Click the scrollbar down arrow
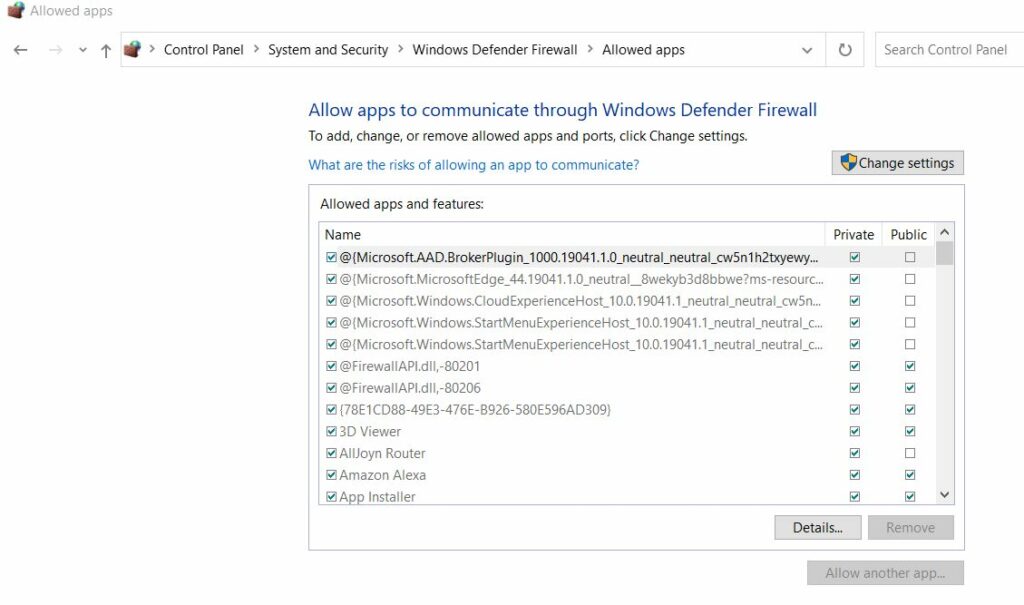The width and height of the screenshot is (1024, 605). point(942,493)
